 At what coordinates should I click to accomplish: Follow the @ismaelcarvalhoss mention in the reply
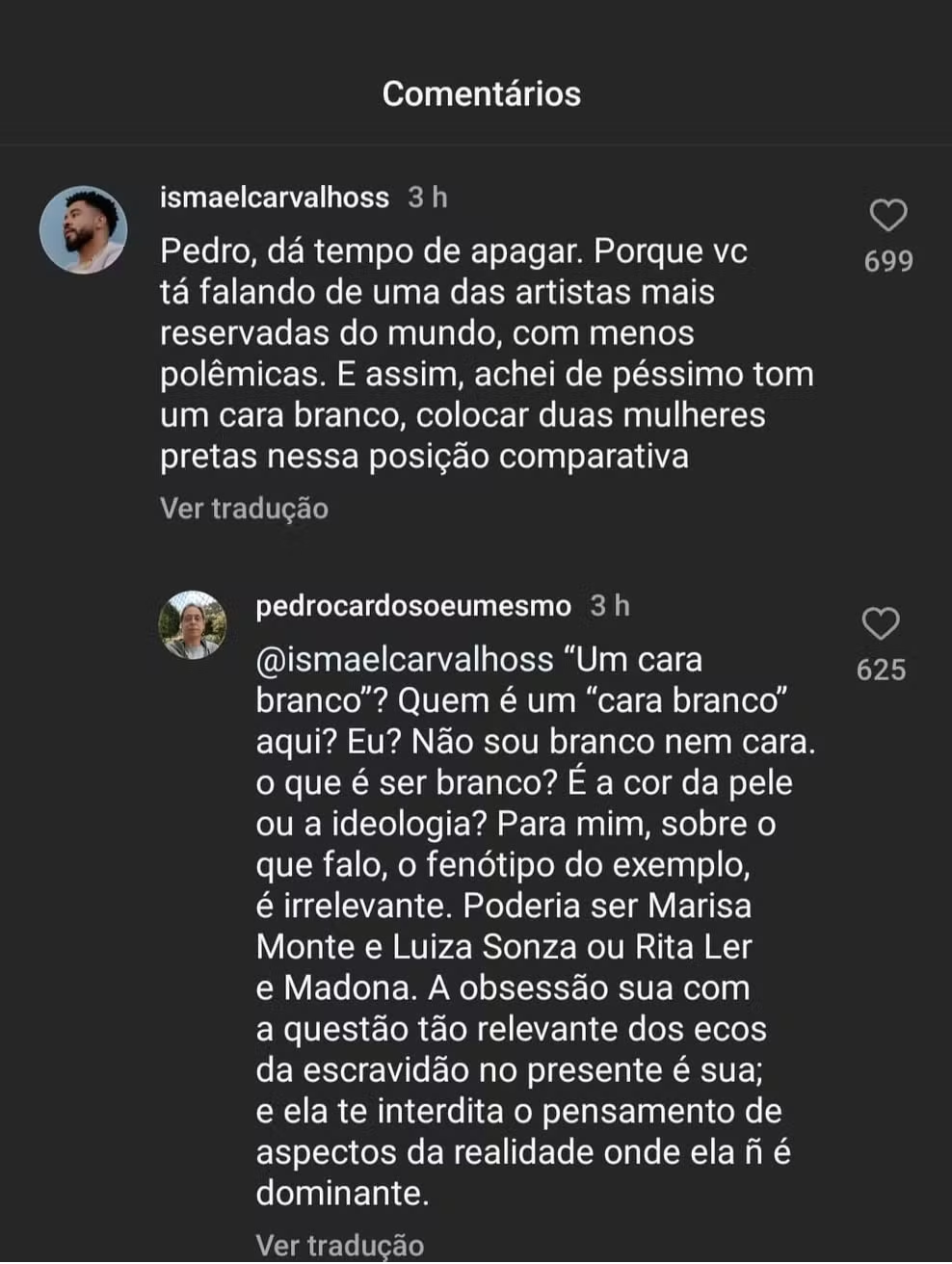coord(405,660)
